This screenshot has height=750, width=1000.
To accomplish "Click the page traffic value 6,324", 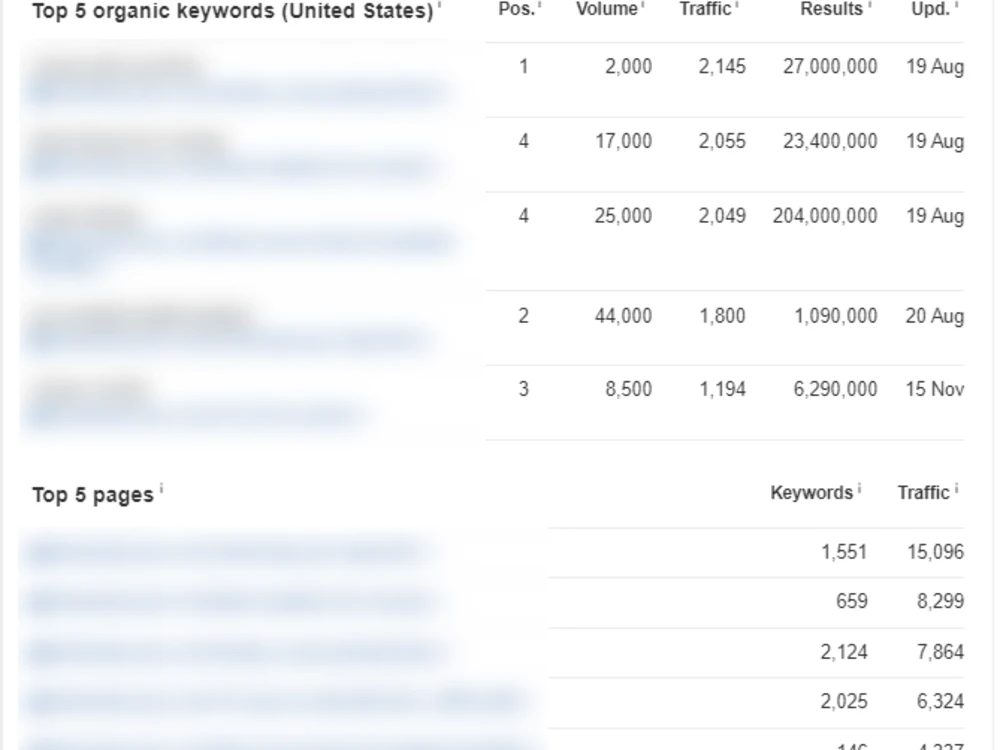I will click(x=940, y=702).
